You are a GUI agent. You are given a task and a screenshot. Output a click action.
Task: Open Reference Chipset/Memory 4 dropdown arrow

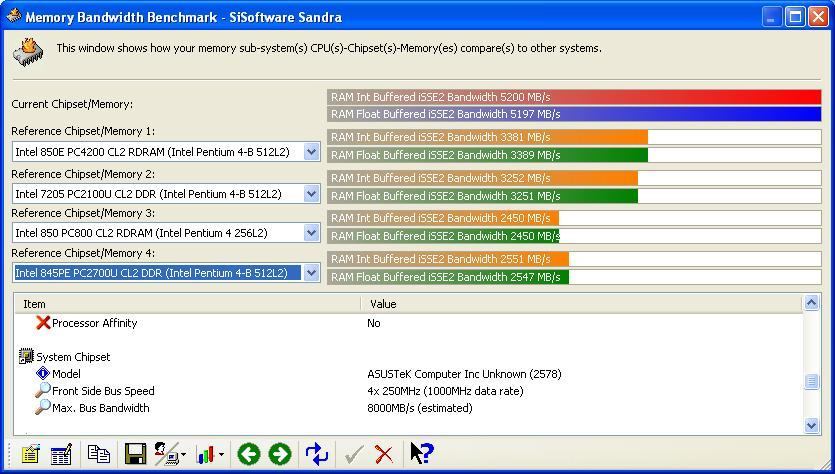coord(312,273)
